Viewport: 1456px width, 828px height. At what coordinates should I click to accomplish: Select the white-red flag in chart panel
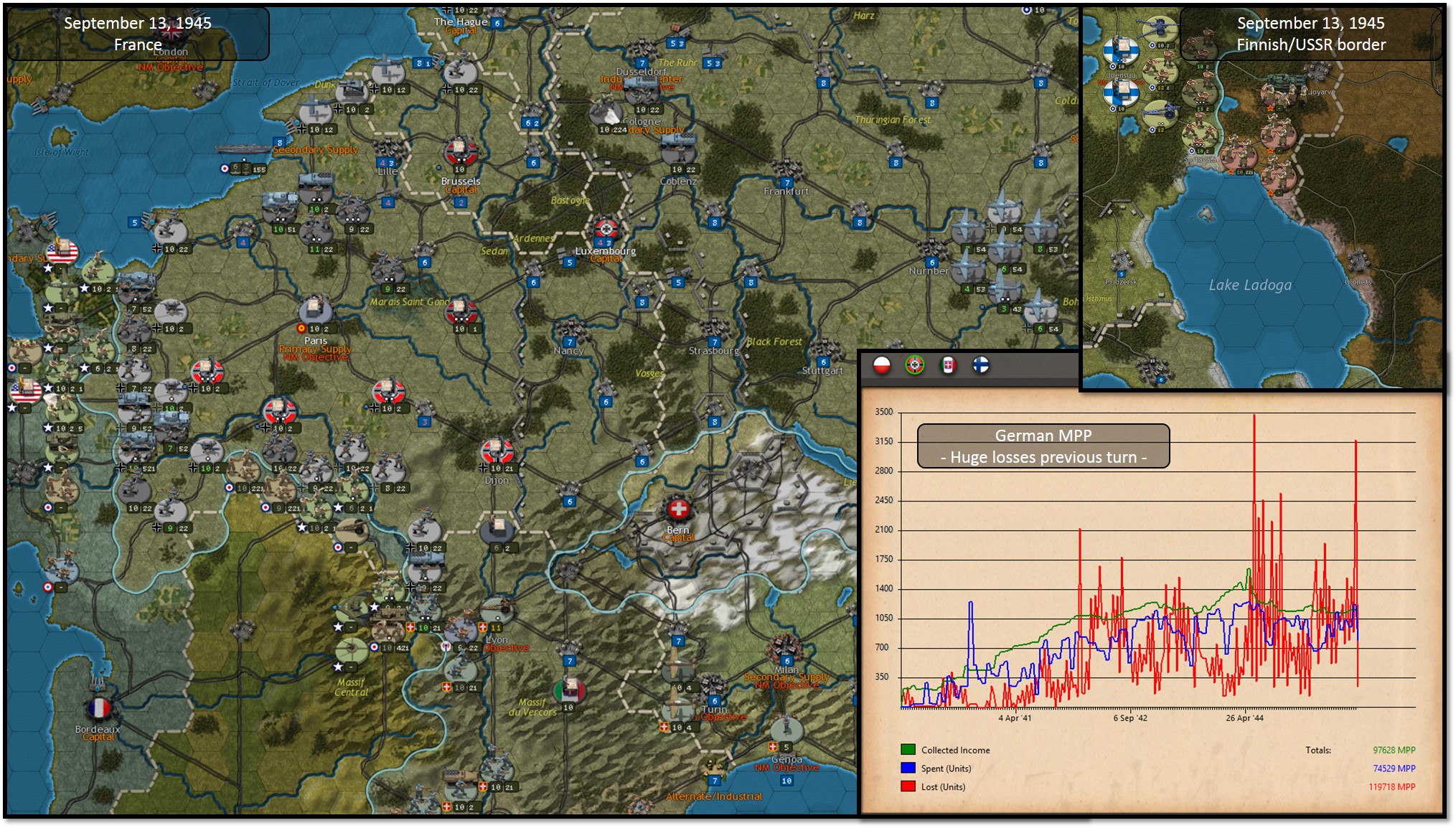pos(881,366)
